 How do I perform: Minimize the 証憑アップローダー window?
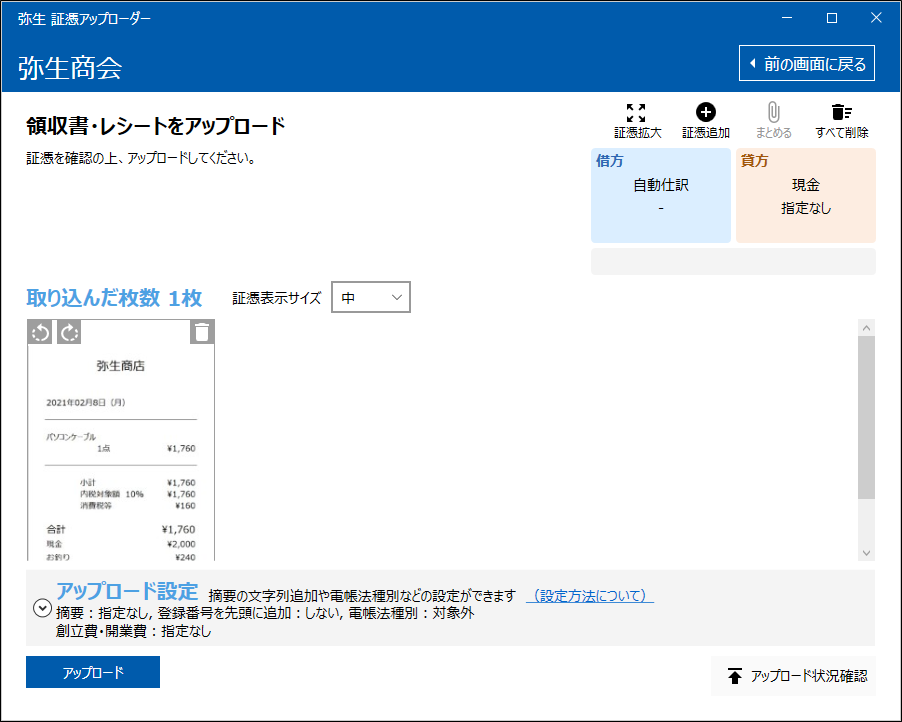tap(788, 18)
